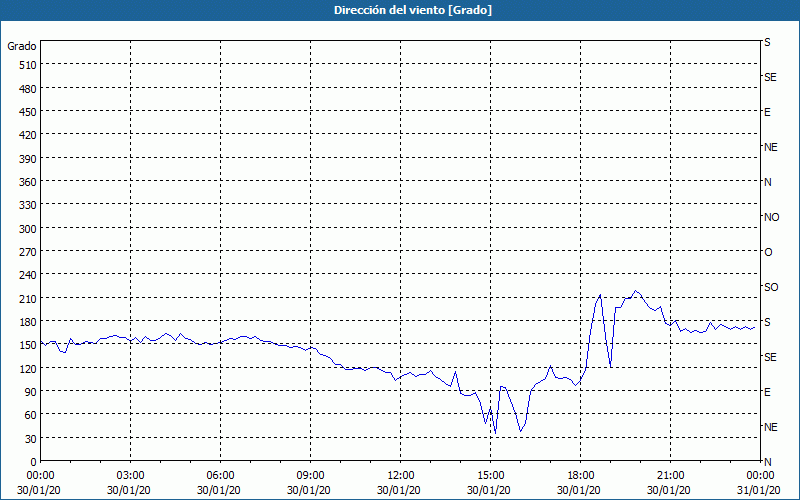Click the 150 degree axis label
The image size is (800, 500).
(x=28, y=345)
